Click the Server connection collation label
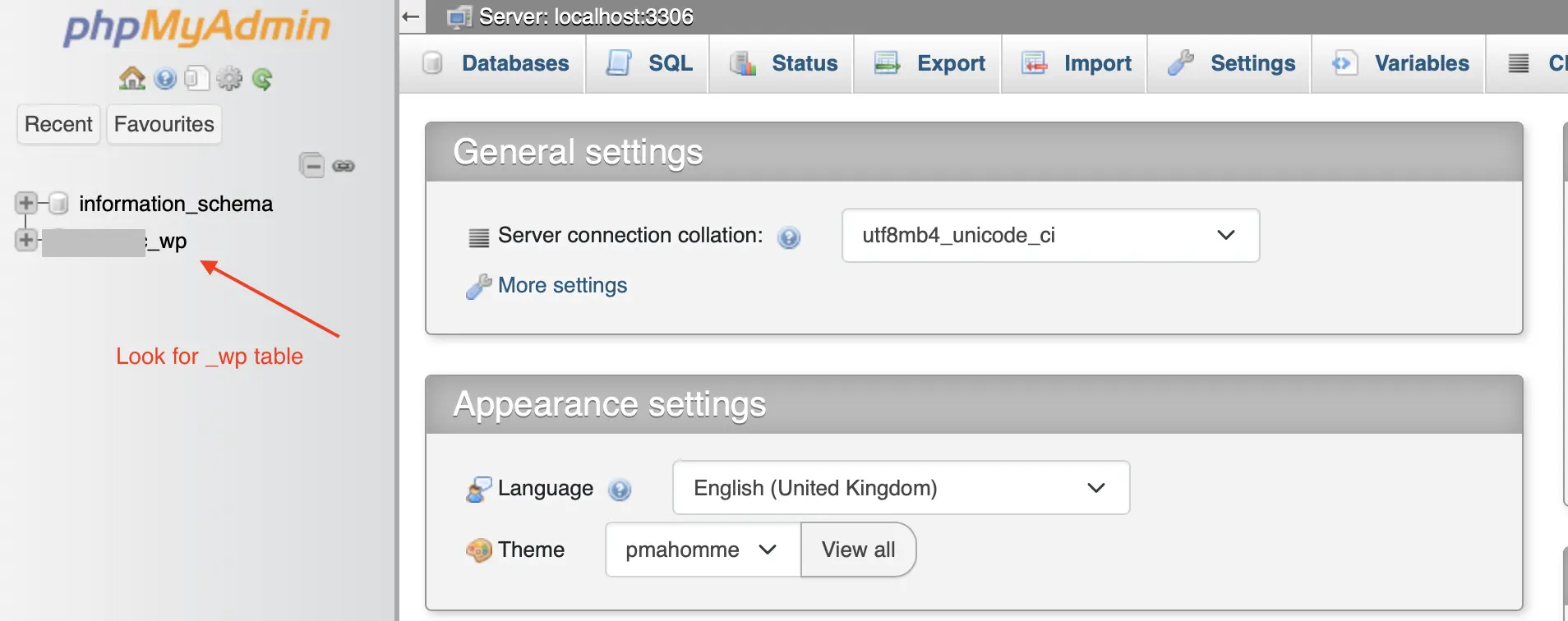This screenshot has width=1568, height=621. (630, 236)
